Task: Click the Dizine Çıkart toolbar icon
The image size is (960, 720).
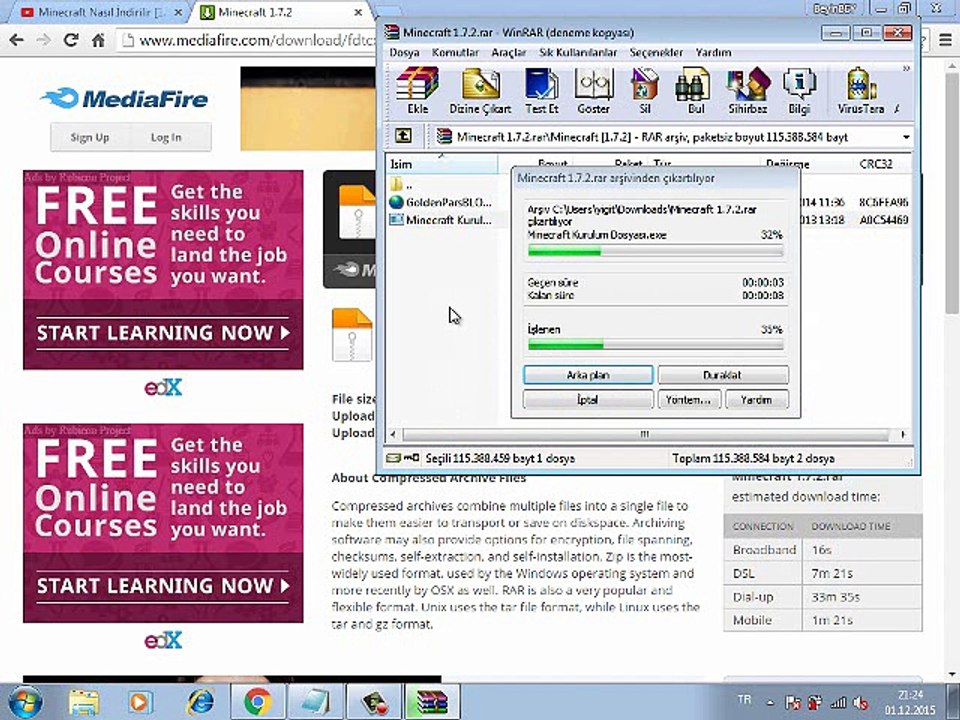Action: tap(481, 91)
